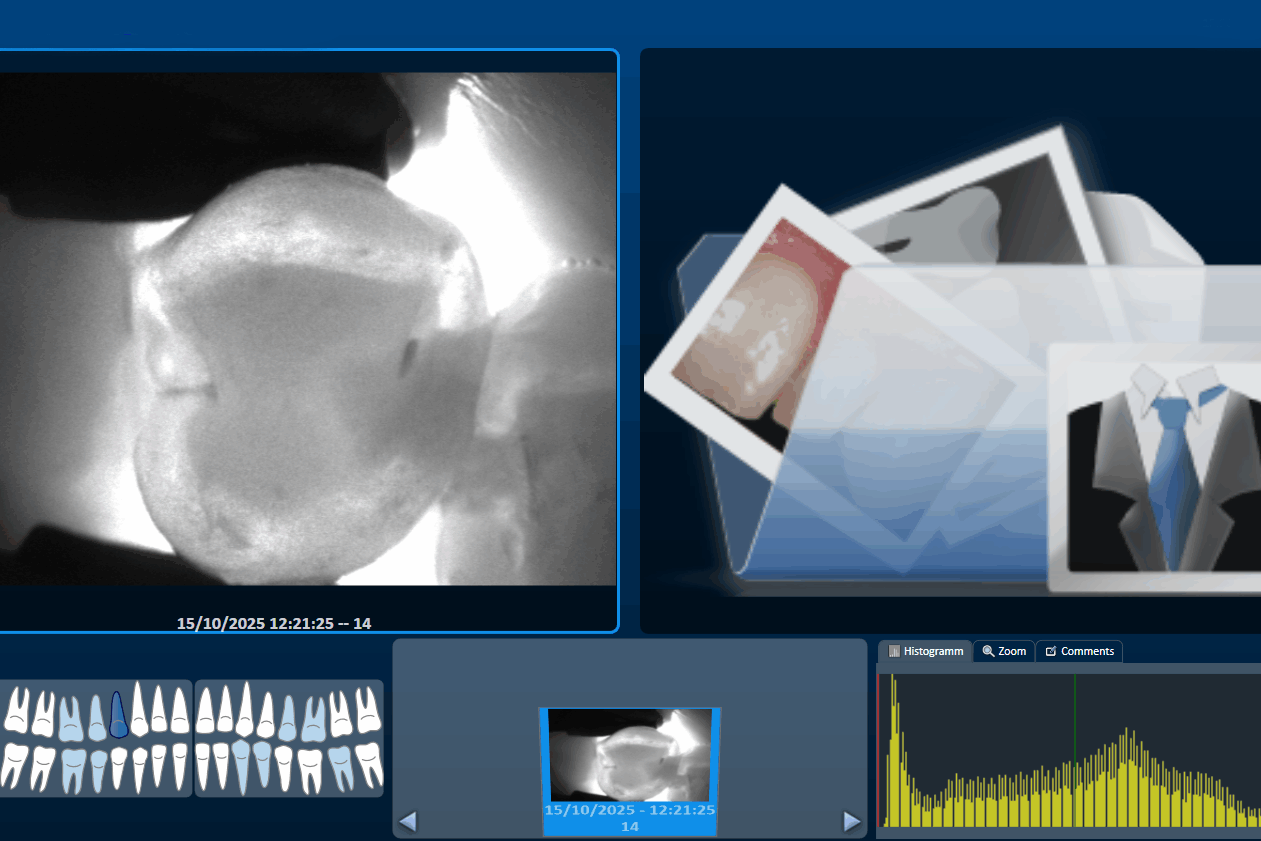Image resolution: width=1261 pixels, height=841 pixels.
Task: Activate the empty right viewer with folder graphic
Action: [950, 340]
